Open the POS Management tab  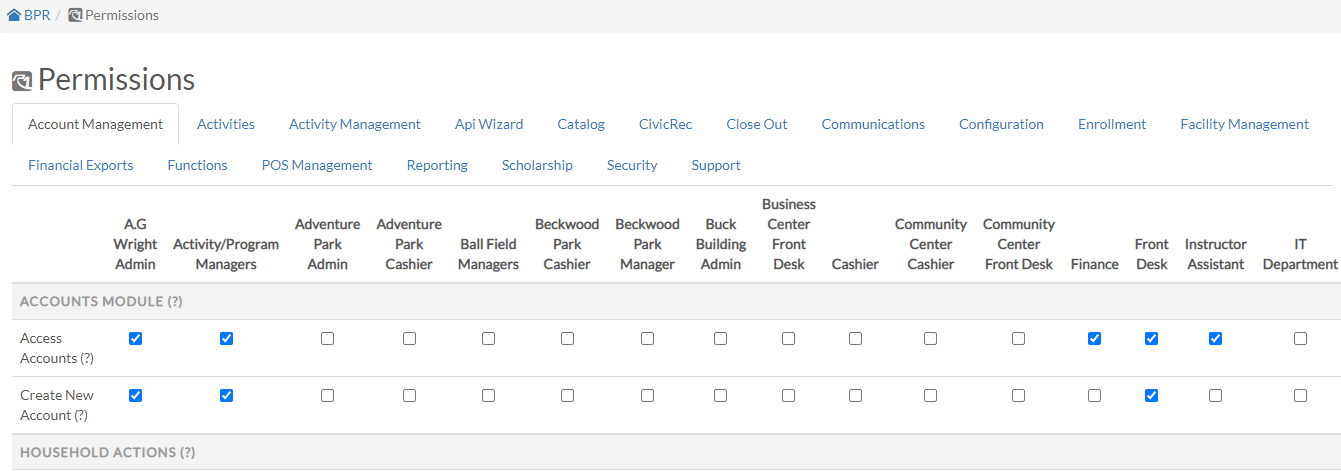(317, 165)
